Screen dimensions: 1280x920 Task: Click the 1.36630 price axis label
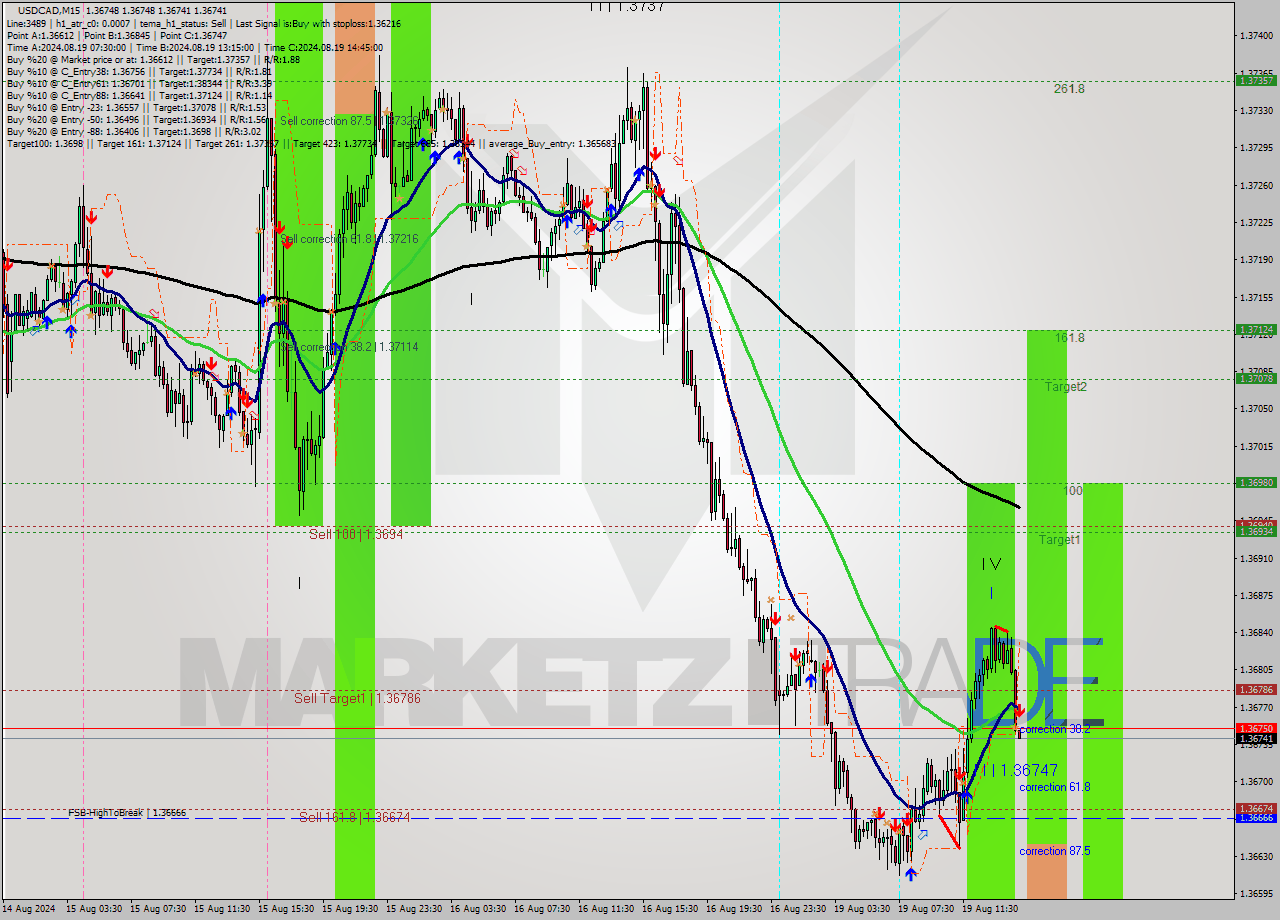click(1256, 856)
